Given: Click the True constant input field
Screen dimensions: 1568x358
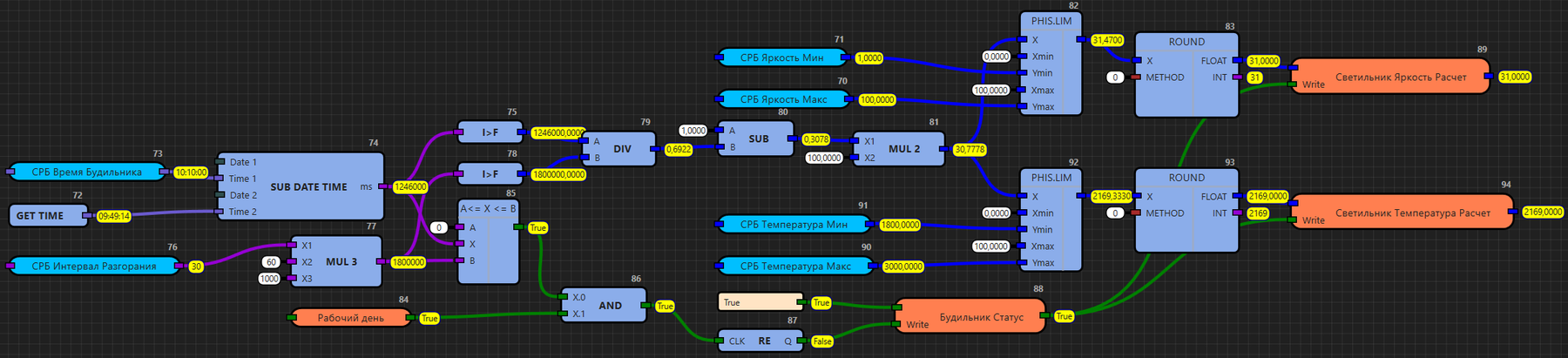Looking at the screenshot, I should pyautogui.click(x=761, y=302).
